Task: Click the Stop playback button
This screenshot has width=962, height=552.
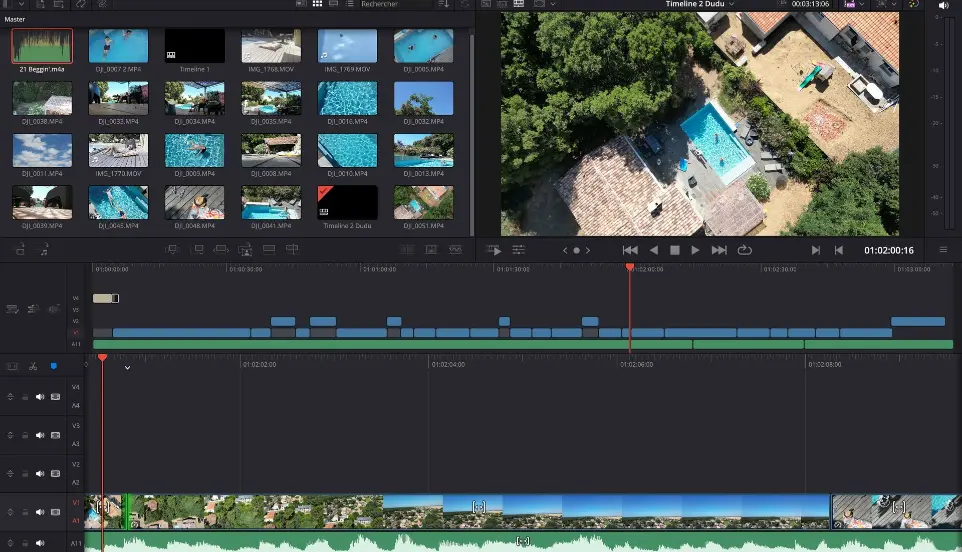Action: coord(674,250)
